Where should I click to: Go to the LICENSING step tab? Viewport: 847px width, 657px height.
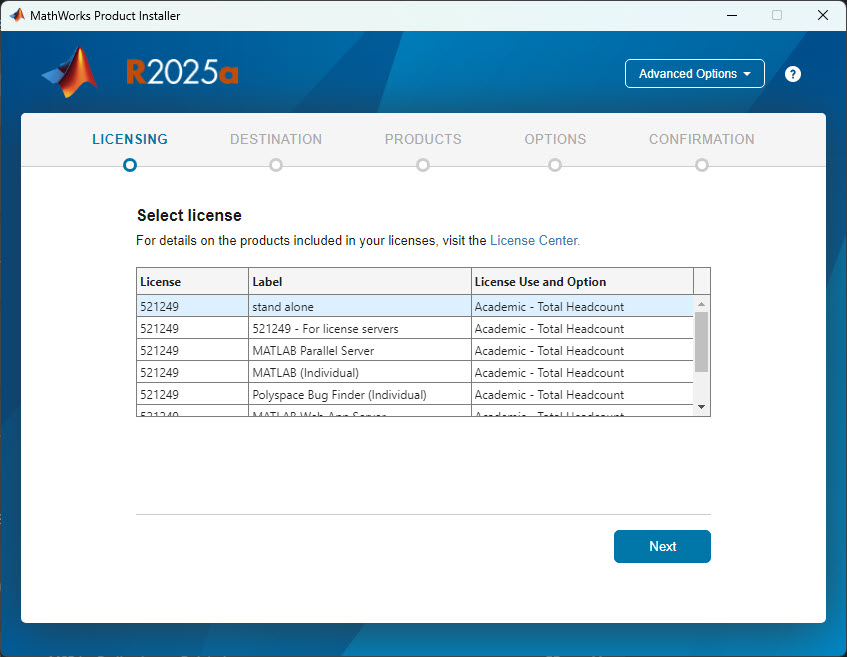click(130, 139)
